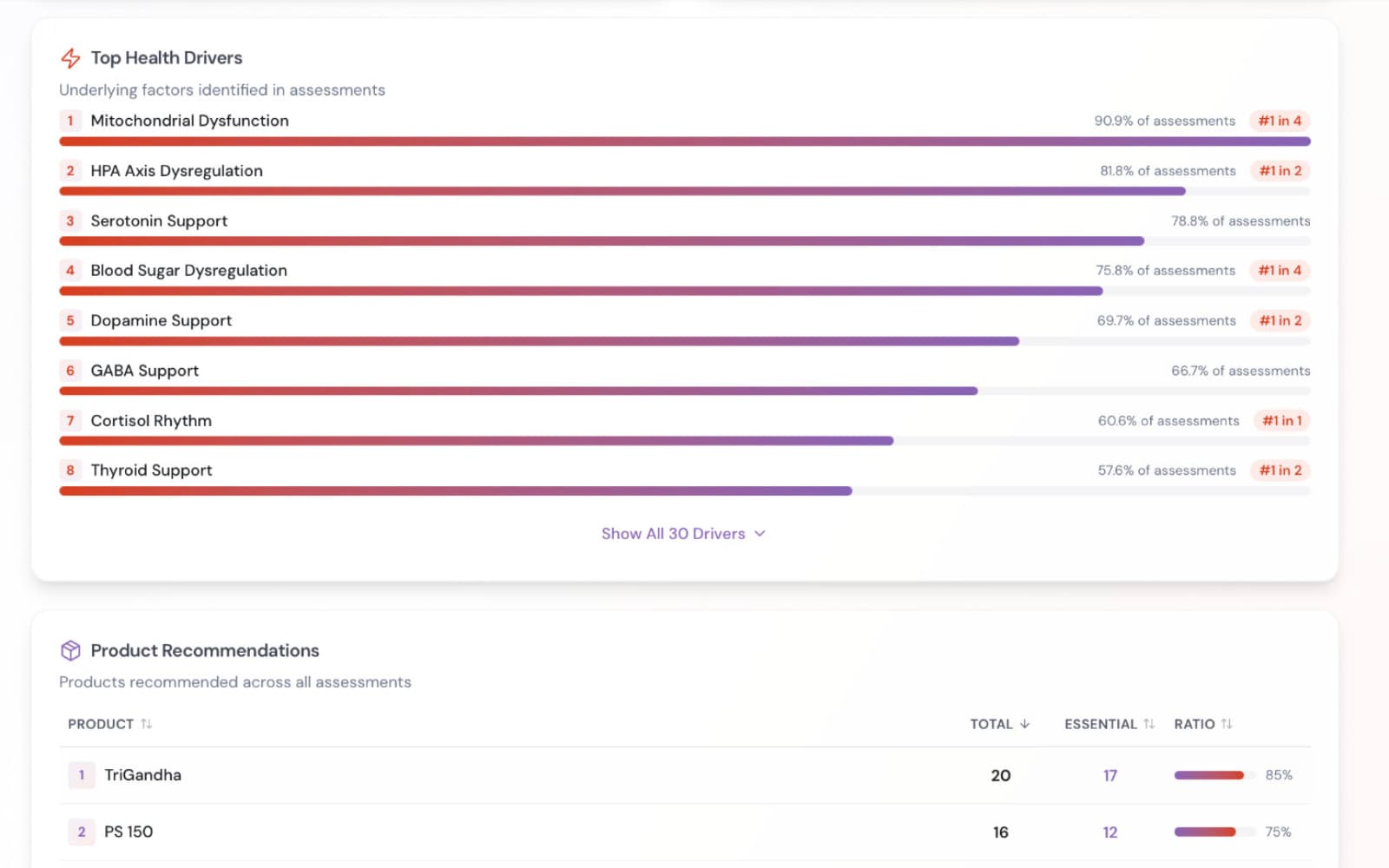This screenshot has width=1389, height=868.
Task: Click the cube Product Recommendations icon
Action: 70,650
